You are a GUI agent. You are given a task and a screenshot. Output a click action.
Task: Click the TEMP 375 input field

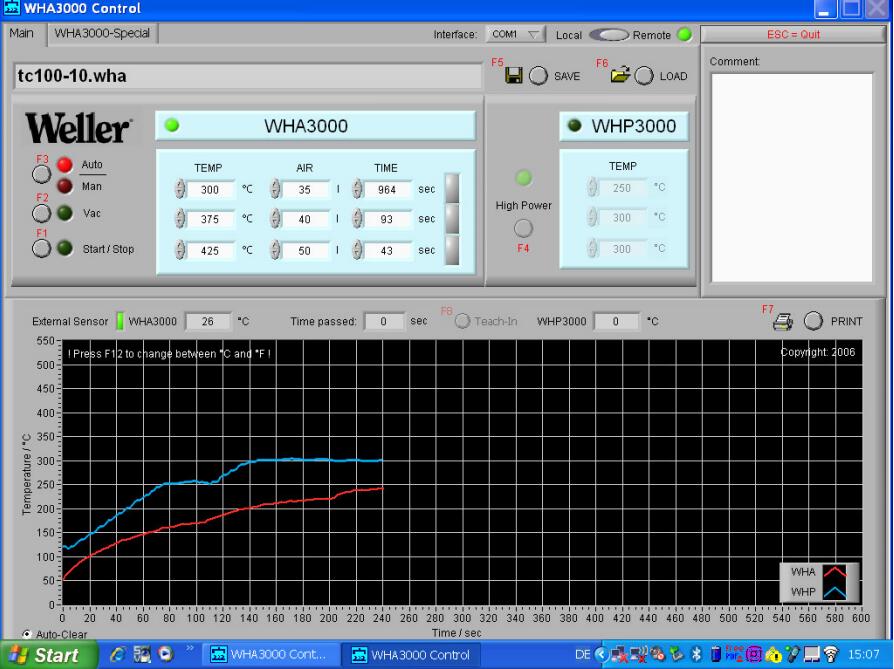[210, 219]
